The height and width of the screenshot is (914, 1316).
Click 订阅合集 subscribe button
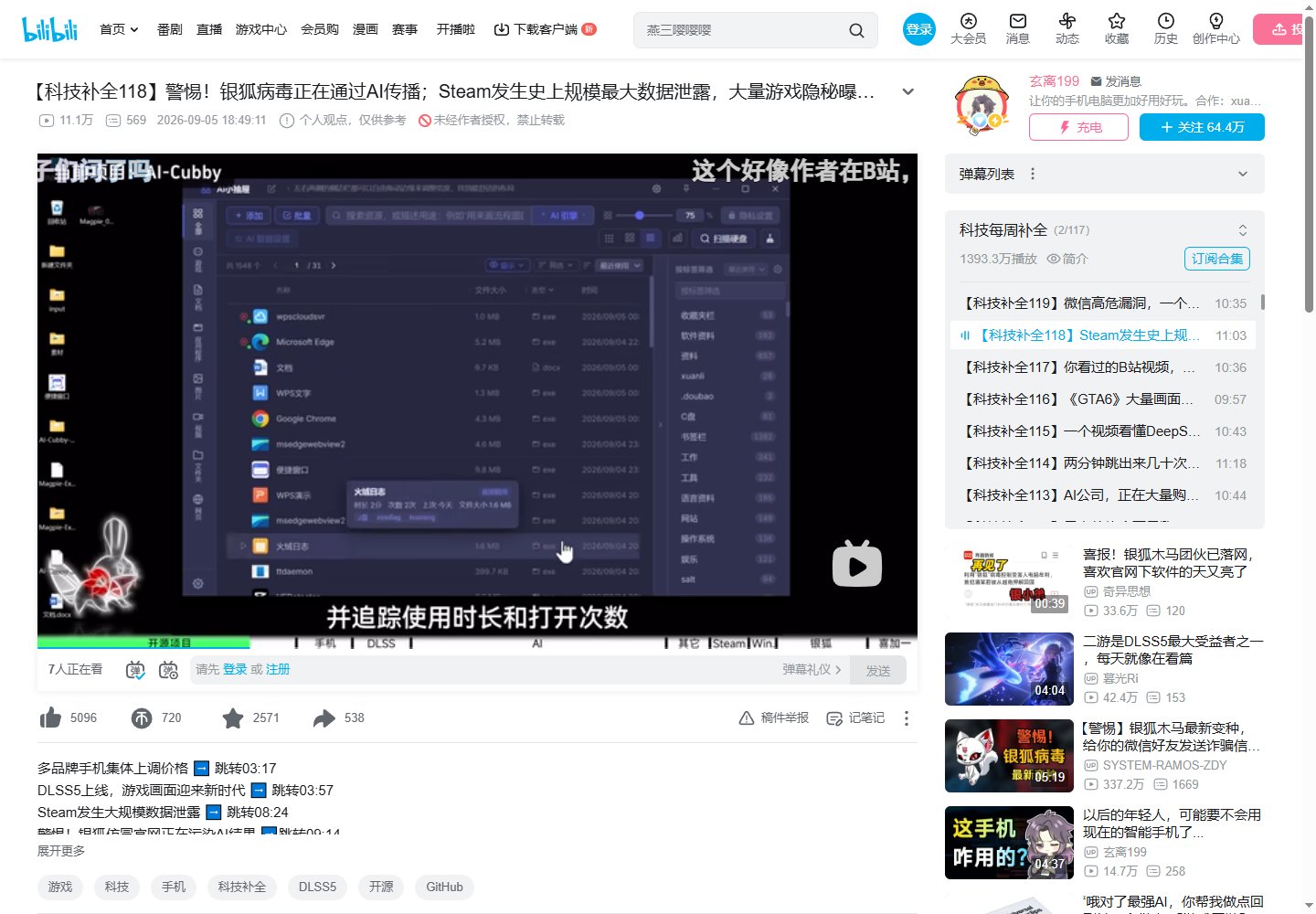tap(1217, 259)
